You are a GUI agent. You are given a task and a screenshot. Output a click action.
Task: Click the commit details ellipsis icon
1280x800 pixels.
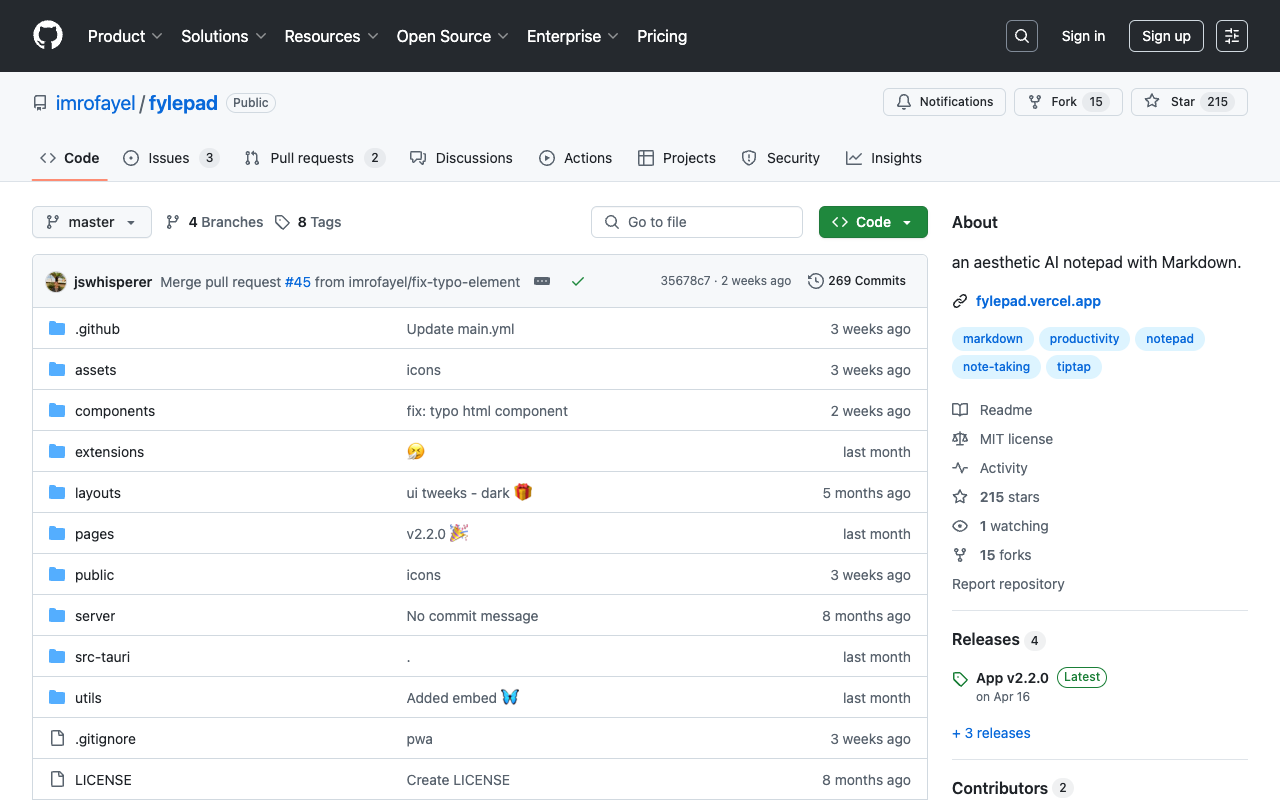coord(542,282)
